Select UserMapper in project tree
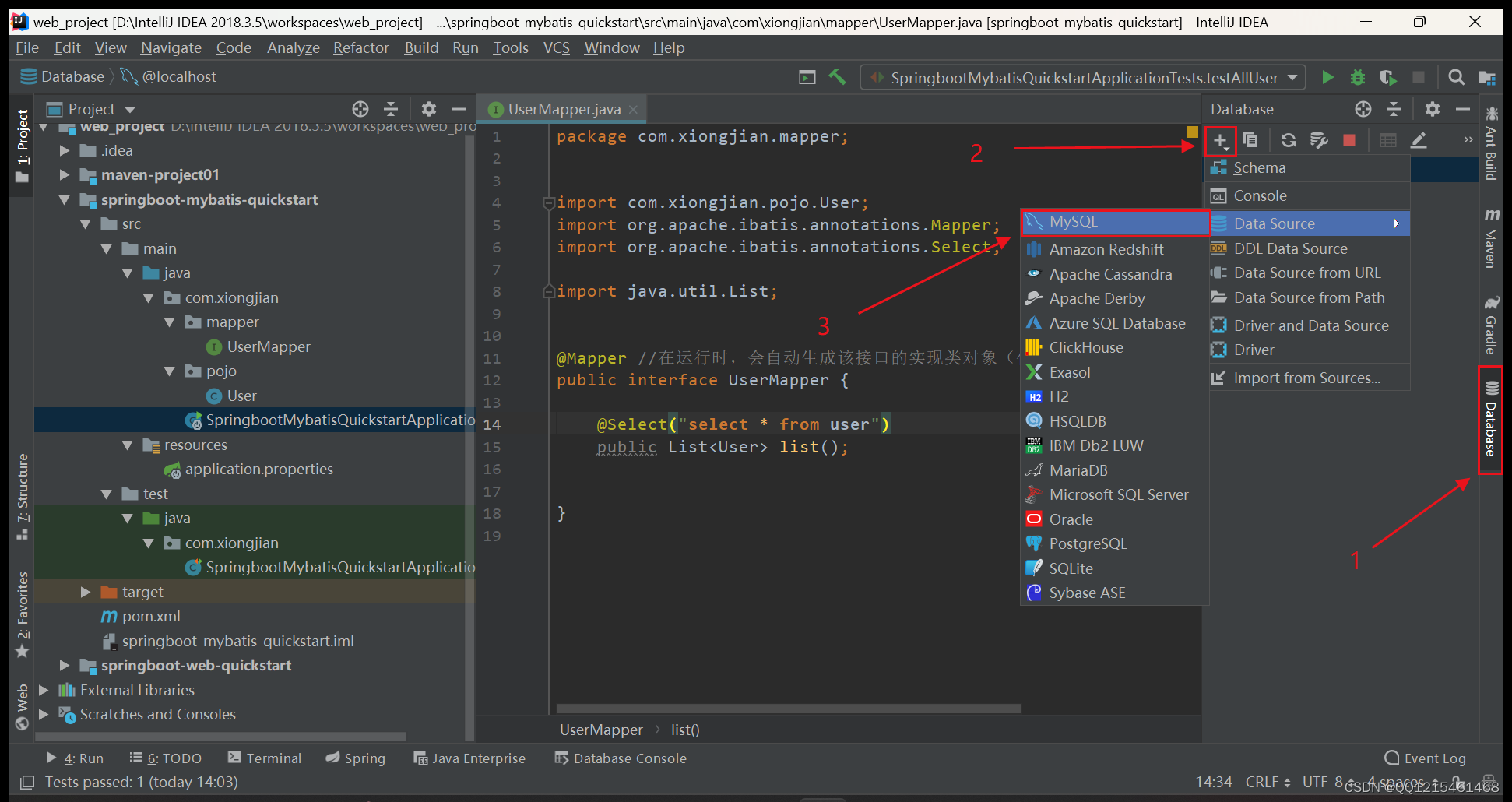Viewport: 1512px width, 802px height. [269, 347]
